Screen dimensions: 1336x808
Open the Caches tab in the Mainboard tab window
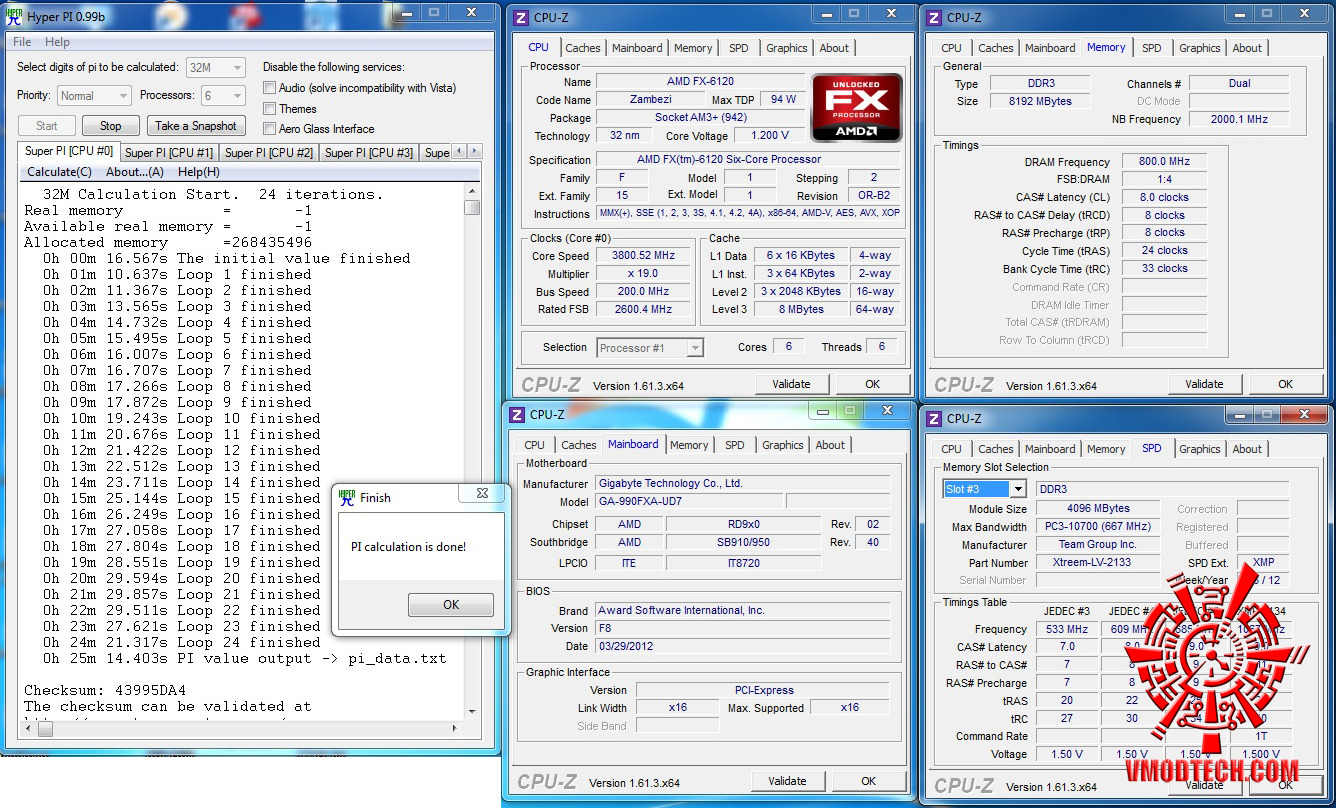(x=579, y=445)
